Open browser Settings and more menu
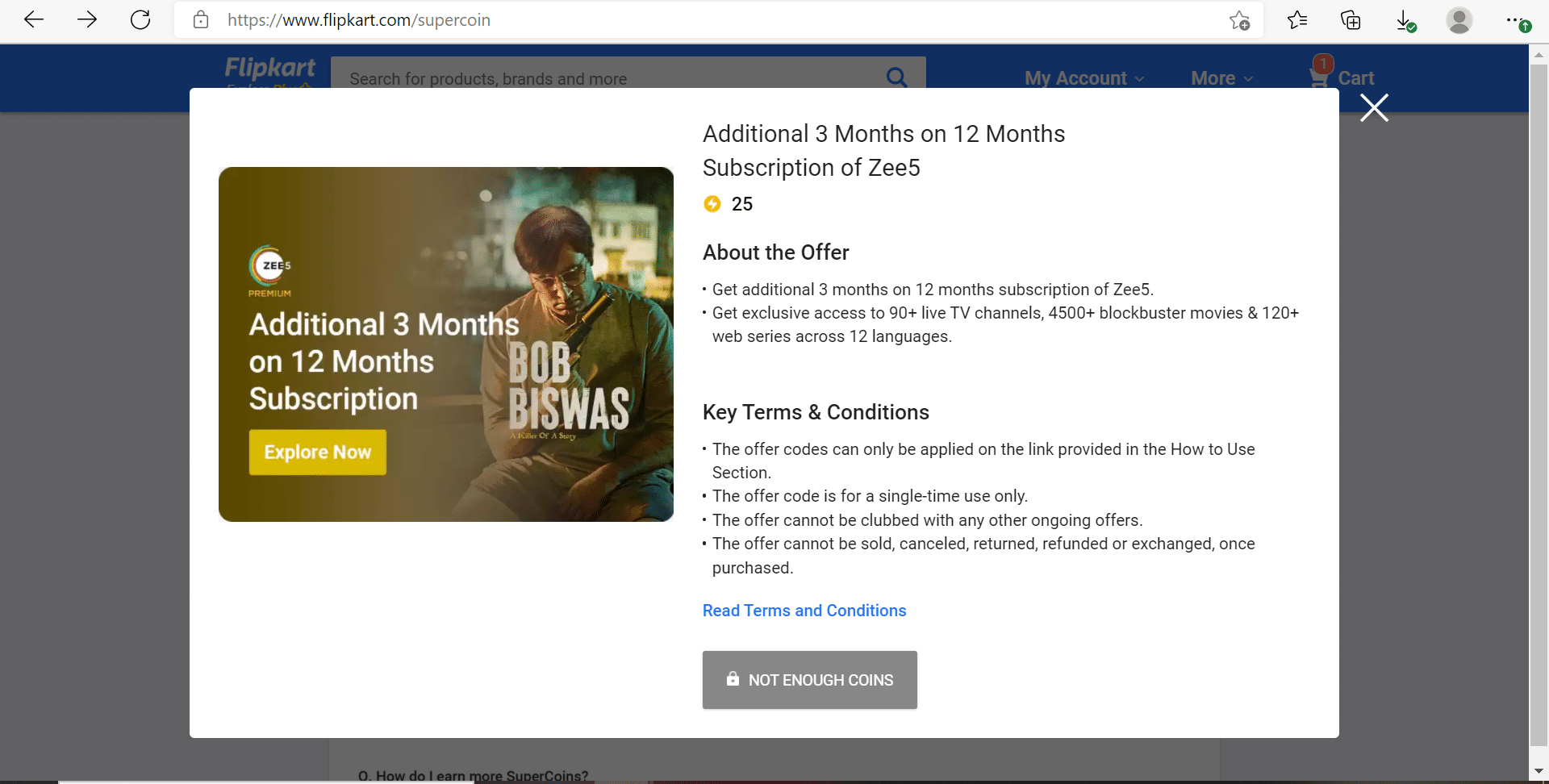Screen dimensions: 1549x784 1515,20
